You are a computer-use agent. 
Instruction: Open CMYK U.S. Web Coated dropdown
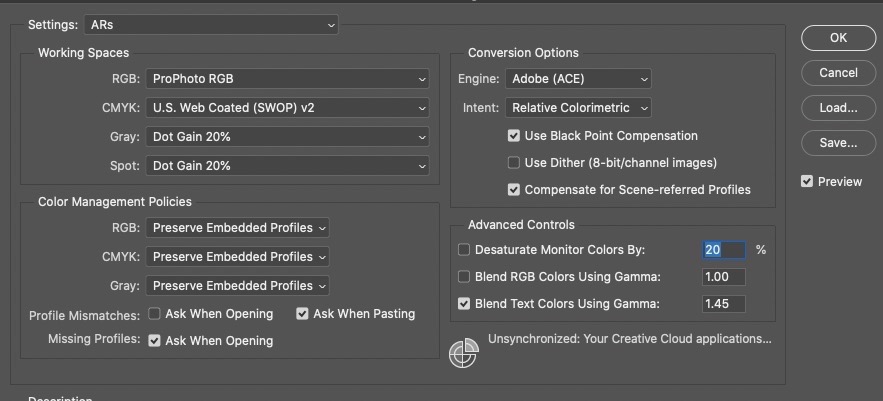[x=287, y=108]
